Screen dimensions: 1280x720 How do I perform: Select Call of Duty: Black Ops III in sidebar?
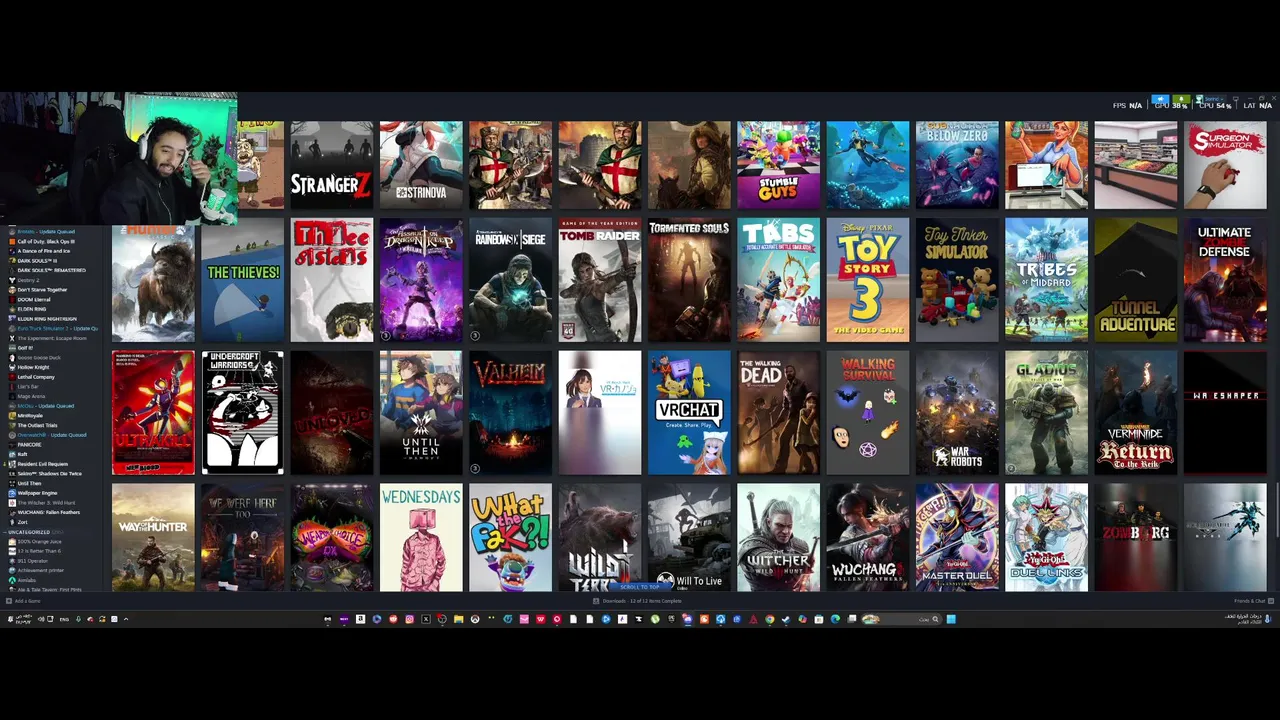click(x=46, y=241)
